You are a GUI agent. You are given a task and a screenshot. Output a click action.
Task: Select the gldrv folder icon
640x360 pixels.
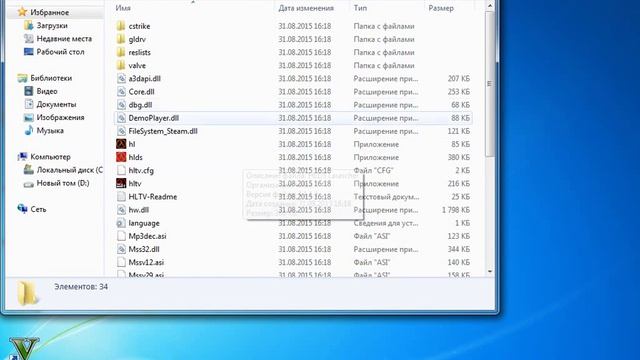121,39
